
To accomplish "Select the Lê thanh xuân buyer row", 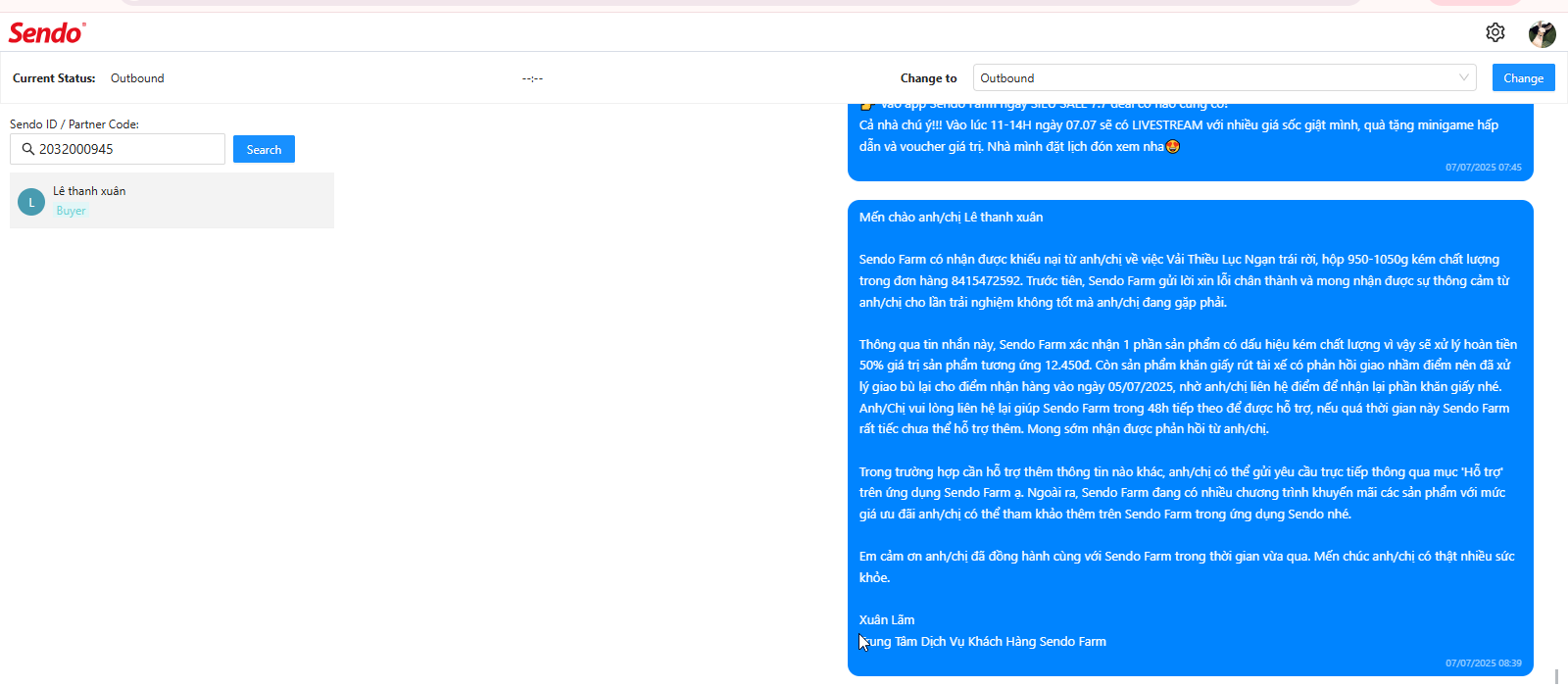I will pyautogui.click(x=171, y=201).
